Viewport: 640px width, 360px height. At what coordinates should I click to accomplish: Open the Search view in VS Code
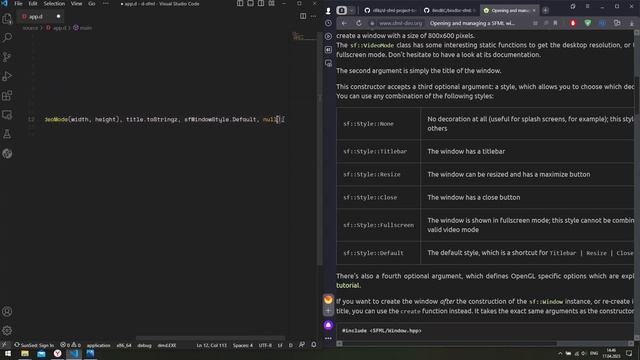pyautogui.click(x=7, y=38)
